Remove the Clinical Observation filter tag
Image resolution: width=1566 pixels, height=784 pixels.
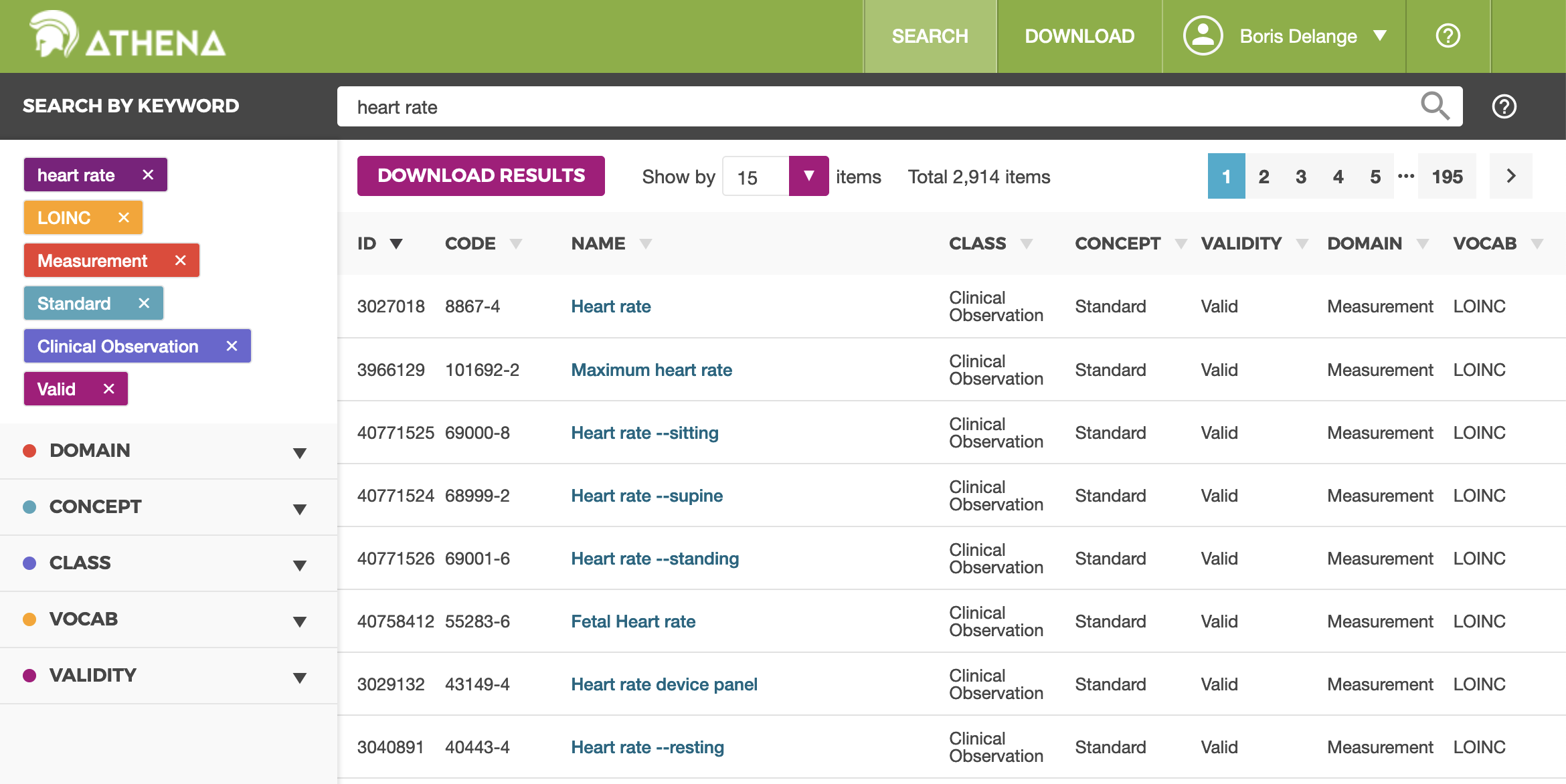(x=232, y=346)
